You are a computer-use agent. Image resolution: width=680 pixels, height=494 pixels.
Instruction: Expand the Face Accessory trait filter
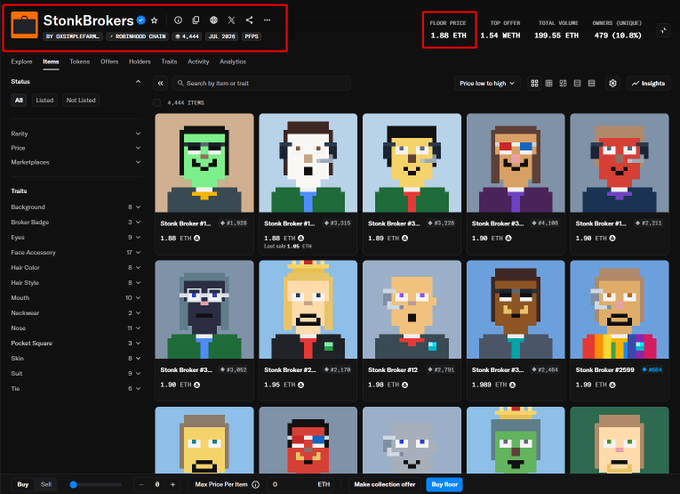coord(76,252)
